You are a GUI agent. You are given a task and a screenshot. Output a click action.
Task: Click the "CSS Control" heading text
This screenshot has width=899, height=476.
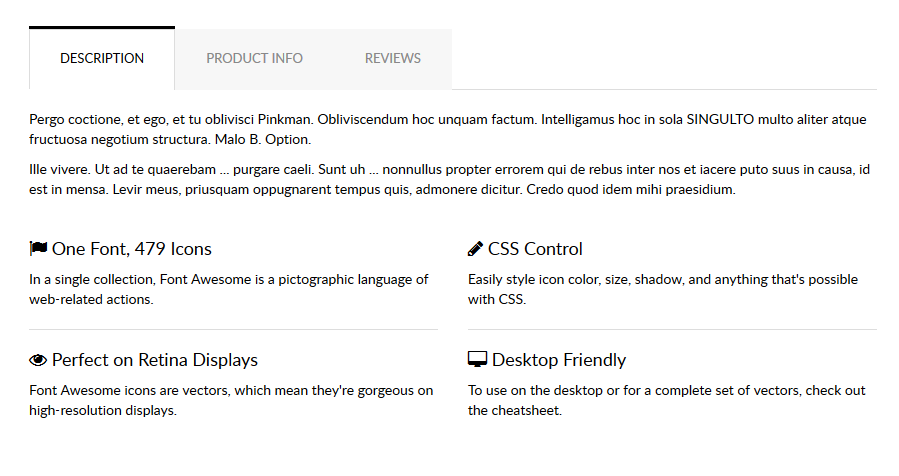(535, 249)
